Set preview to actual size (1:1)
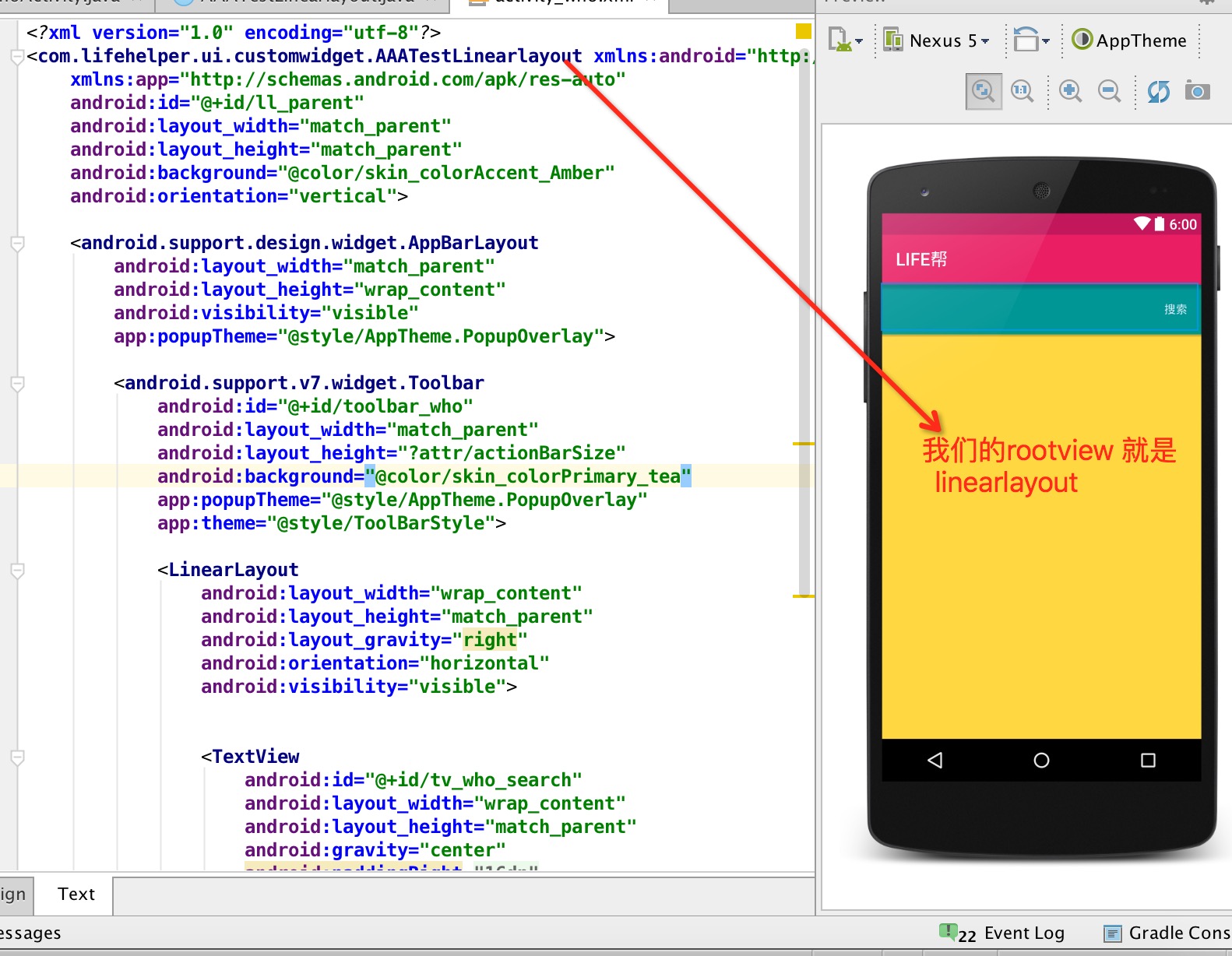The image size is (1232, 956). click(1022, 92)
